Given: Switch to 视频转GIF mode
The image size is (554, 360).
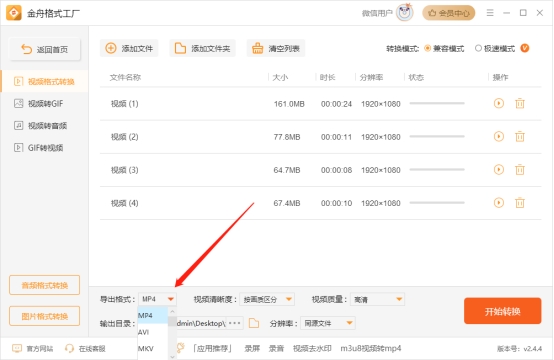Looking at the screenshot, I should [45, 104].
